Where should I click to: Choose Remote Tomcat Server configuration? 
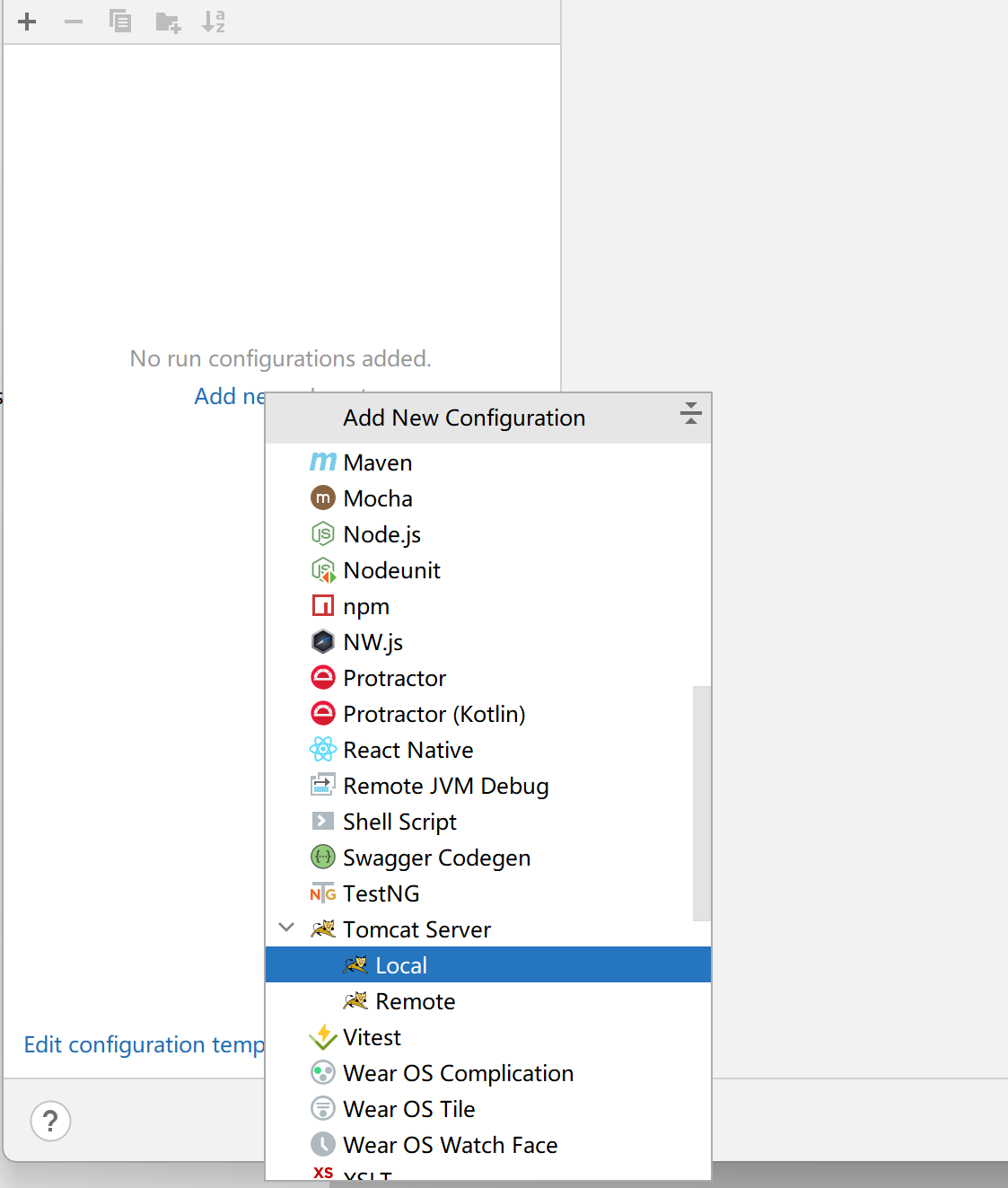pos(415,1001)
